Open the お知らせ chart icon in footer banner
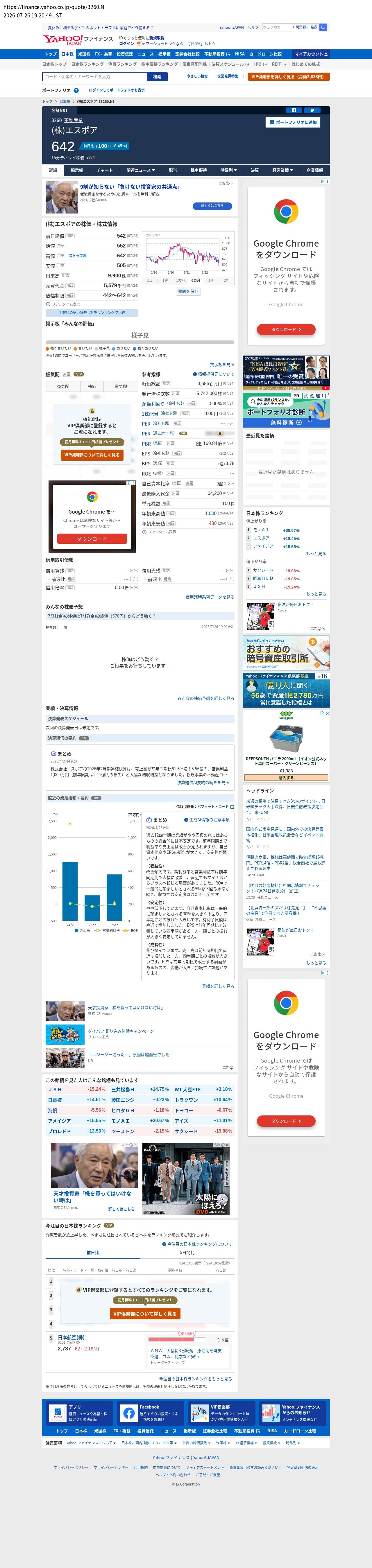This screenshot has height=1568, width=372. coord(270,1413)
